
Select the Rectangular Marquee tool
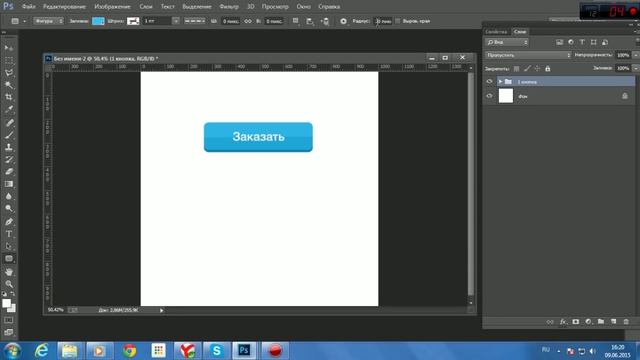point(9,60)
